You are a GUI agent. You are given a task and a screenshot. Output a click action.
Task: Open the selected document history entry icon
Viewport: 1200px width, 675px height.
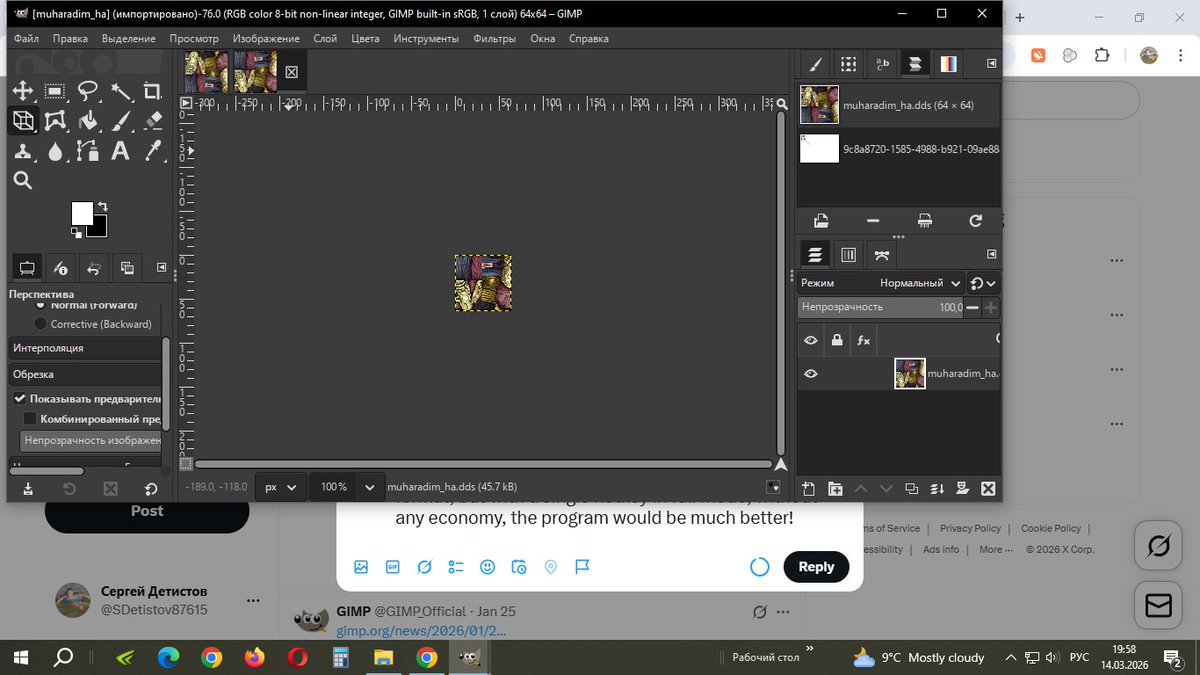[x=821, y=220]
